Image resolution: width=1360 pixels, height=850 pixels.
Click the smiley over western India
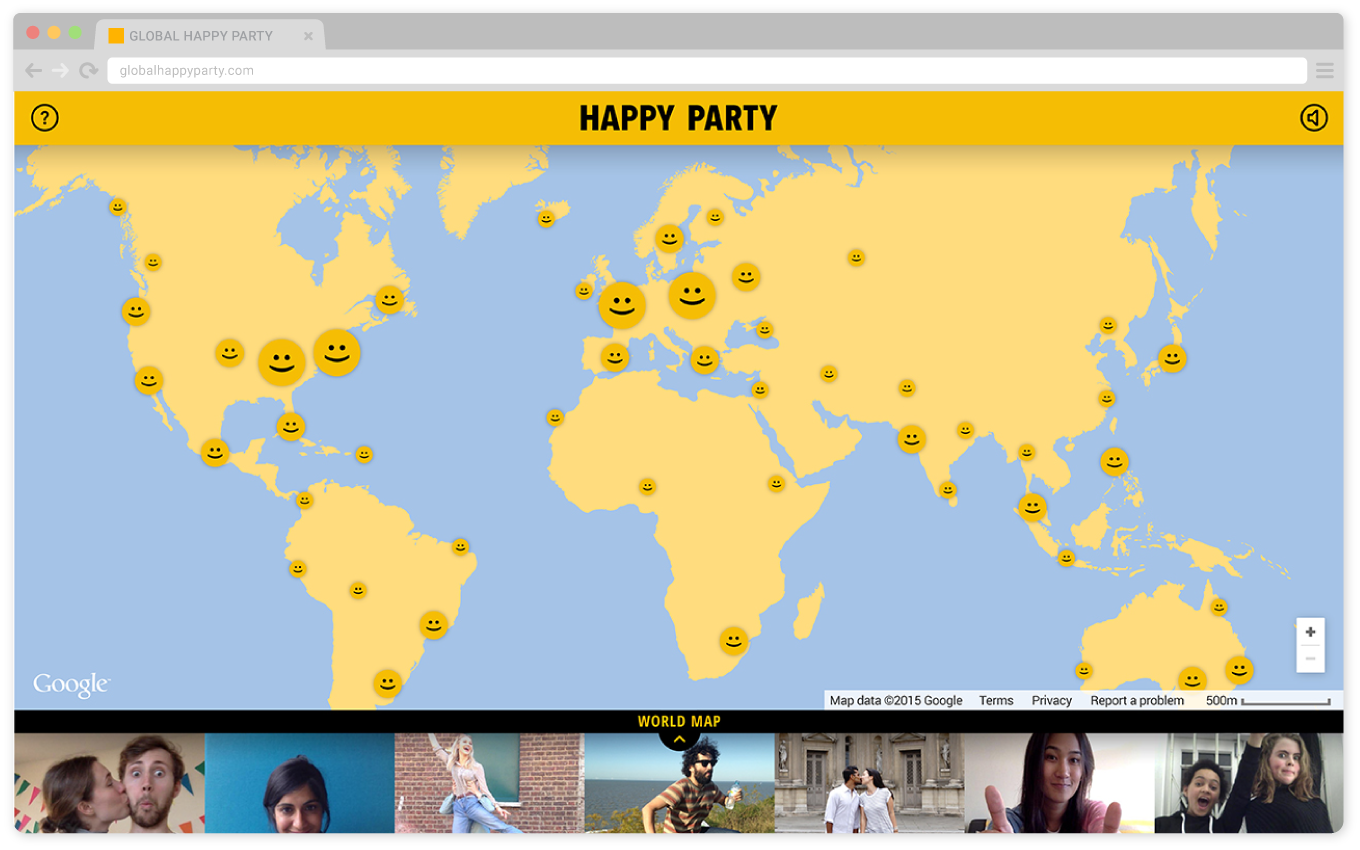click(x=911, y=439)
